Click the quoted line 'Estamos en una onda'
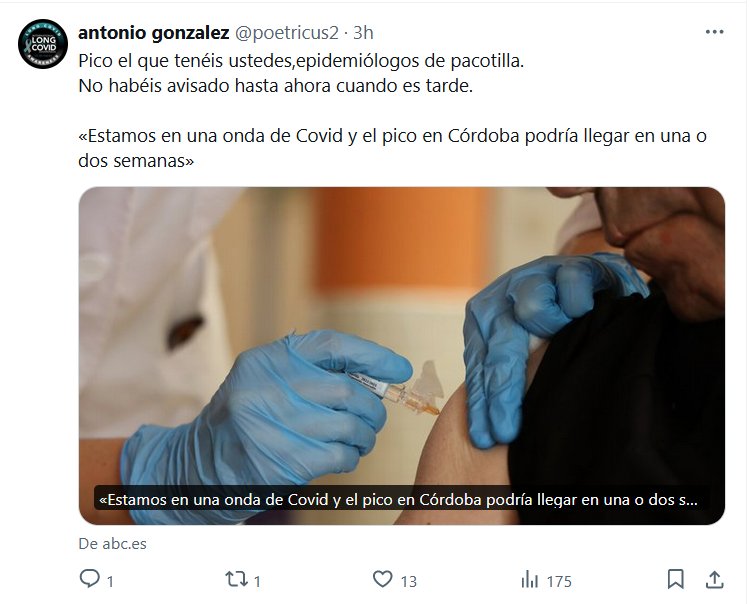 pos(392,148)
